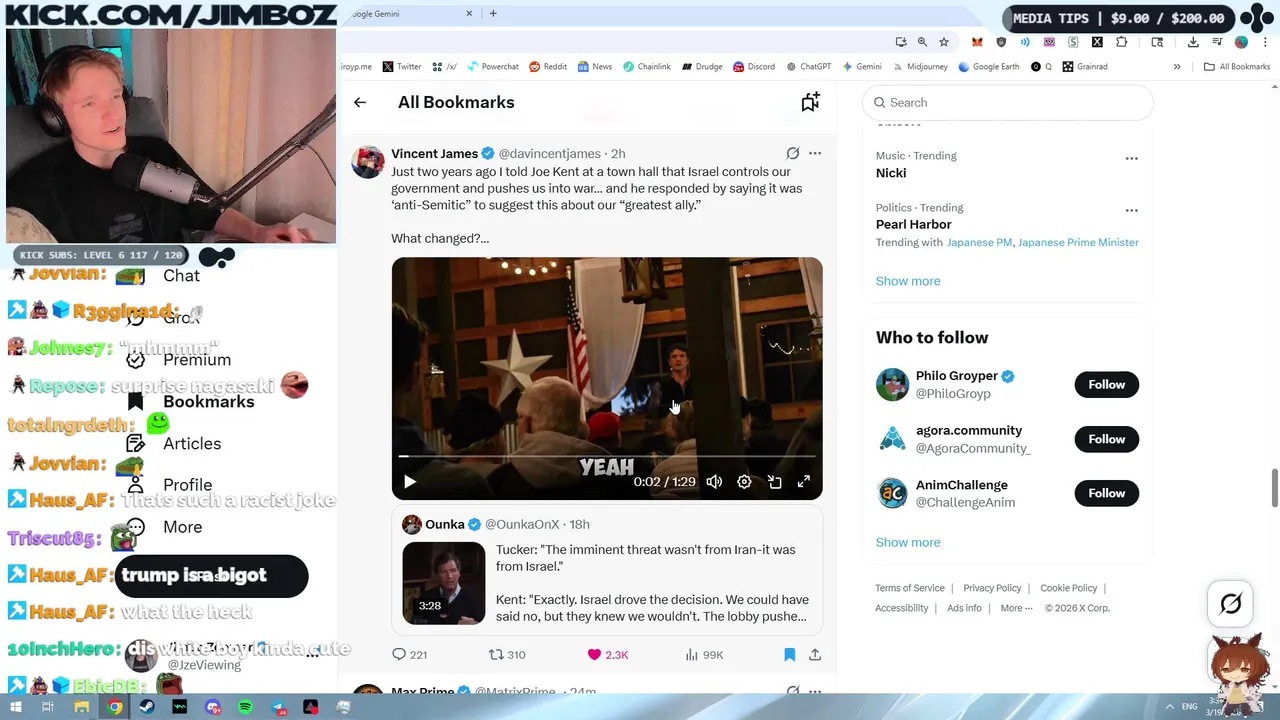Open Premium in the X sidebar
This screenshot has width=1280, height=720.
tap(179, 359)
